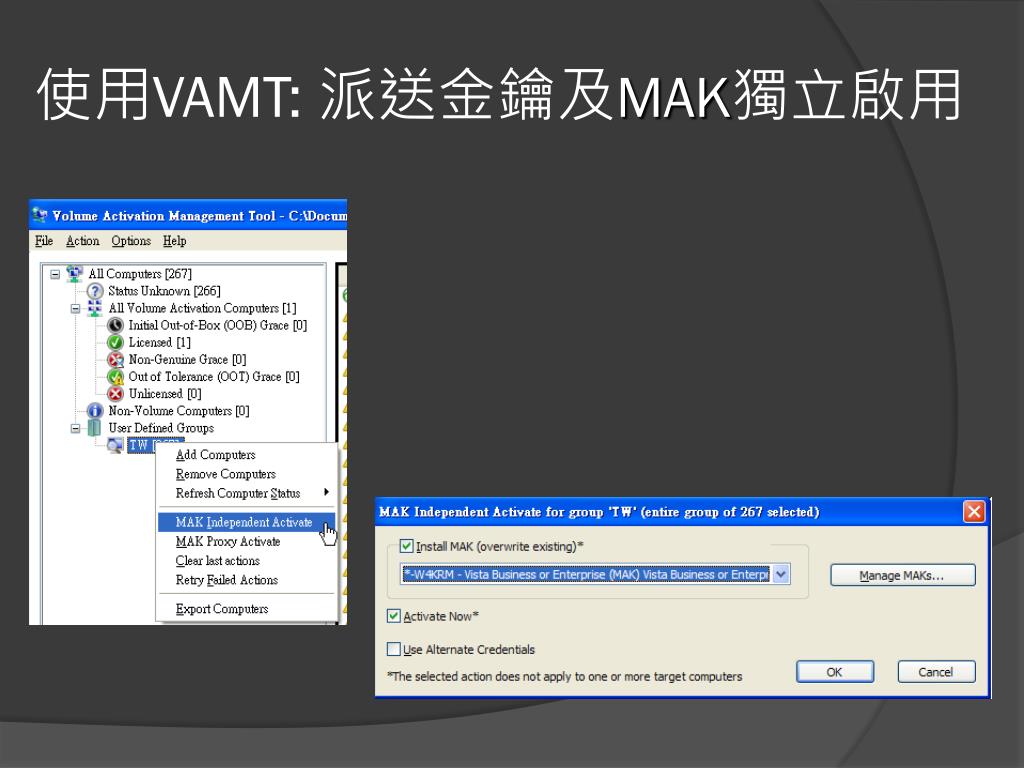
Task: Collapse the All Computers tree node
Action: 56,274
